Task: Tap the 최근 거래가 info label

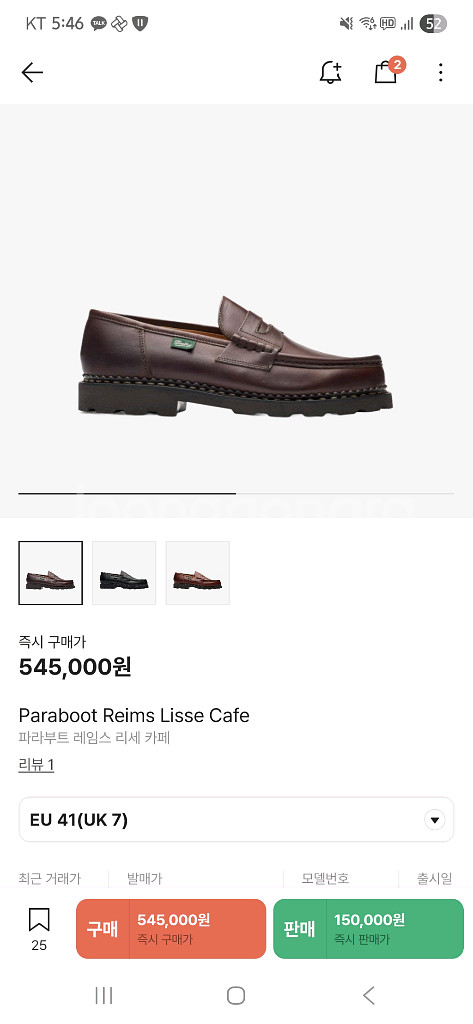Action: click(50, 878)
